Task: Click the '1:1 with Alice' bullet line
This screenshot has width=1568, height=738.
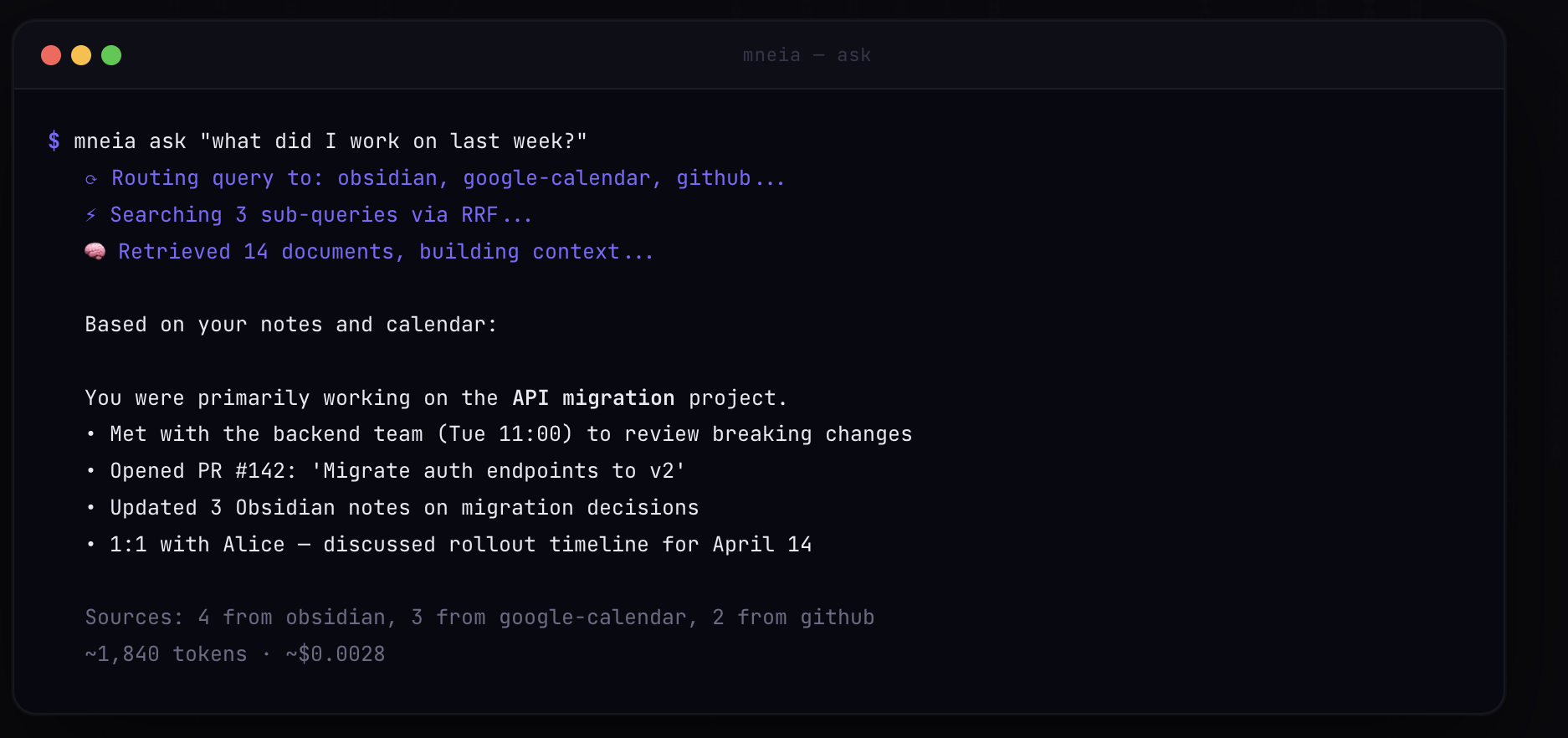Action: coord(460,545)
